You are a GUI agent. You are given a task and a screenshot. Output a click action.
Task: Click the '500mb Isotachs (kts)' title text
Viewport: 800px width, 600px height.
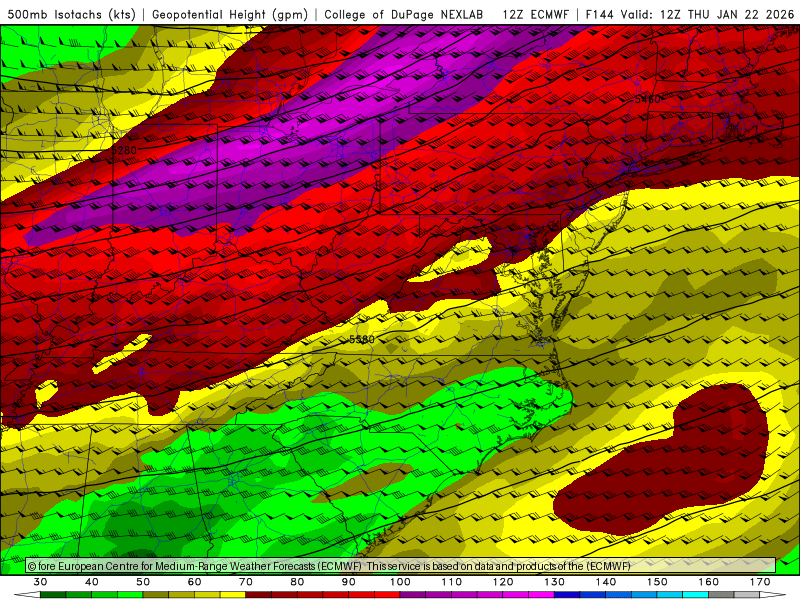tap(72, 14)
